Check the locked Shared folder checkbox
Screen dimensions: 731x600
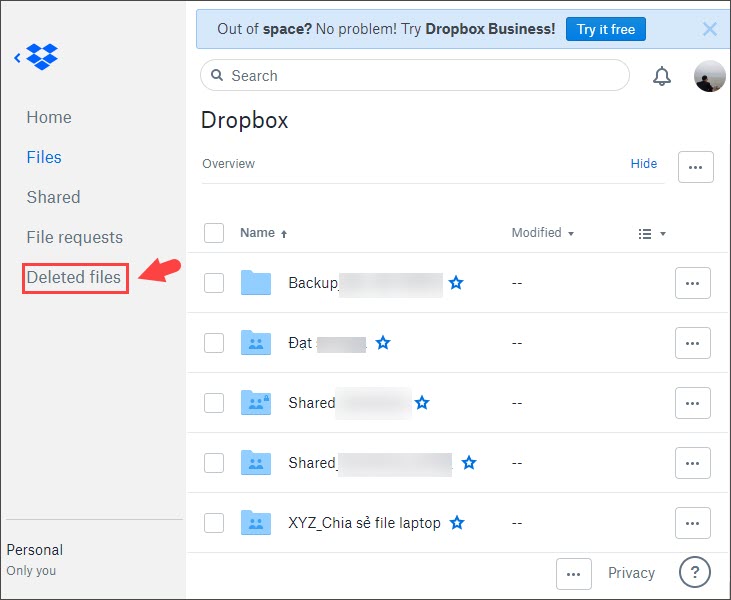tap(214, 403)
